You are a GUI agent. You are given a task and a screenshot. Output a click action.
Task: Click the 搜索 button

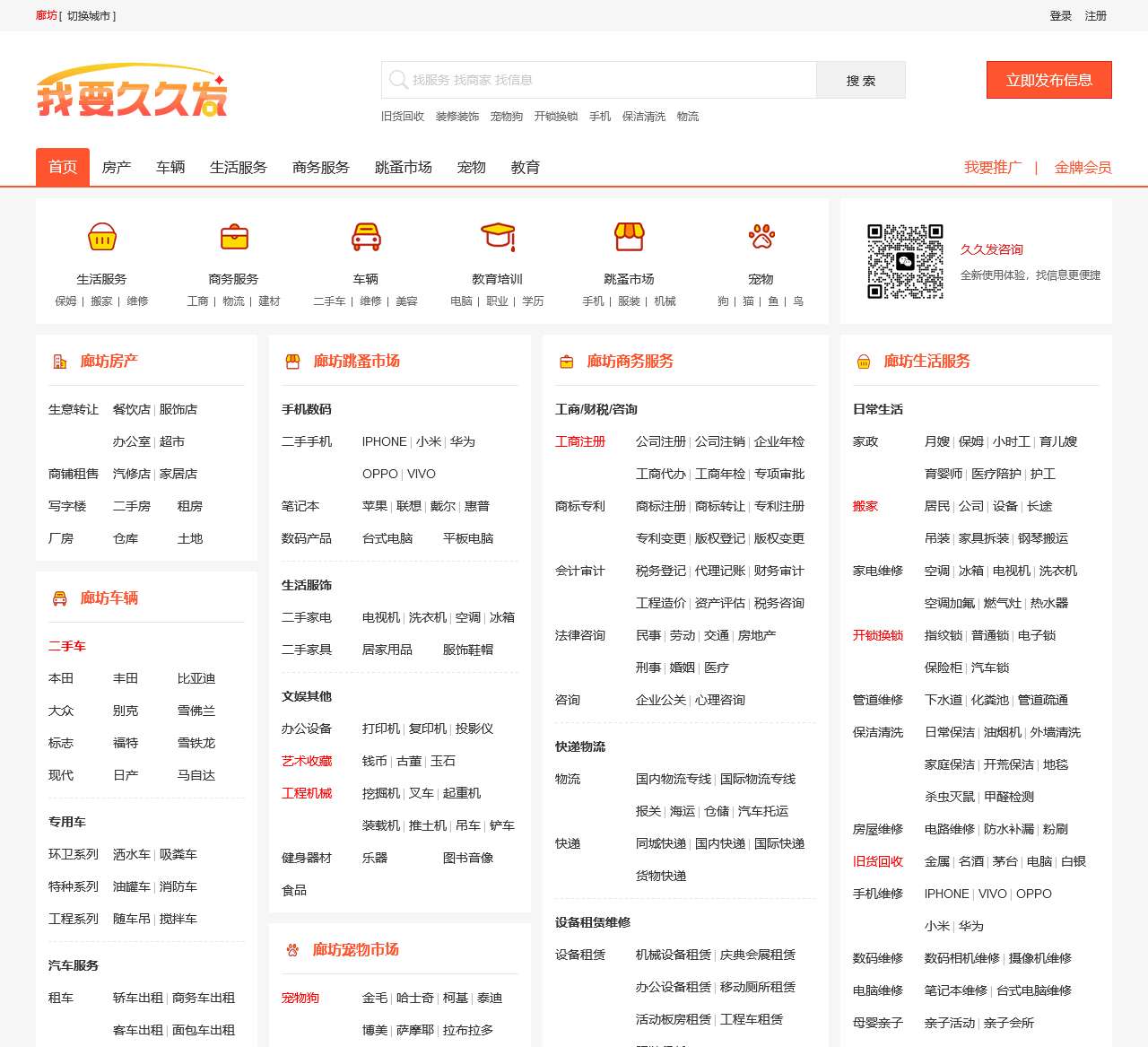(x=861, y=80)
